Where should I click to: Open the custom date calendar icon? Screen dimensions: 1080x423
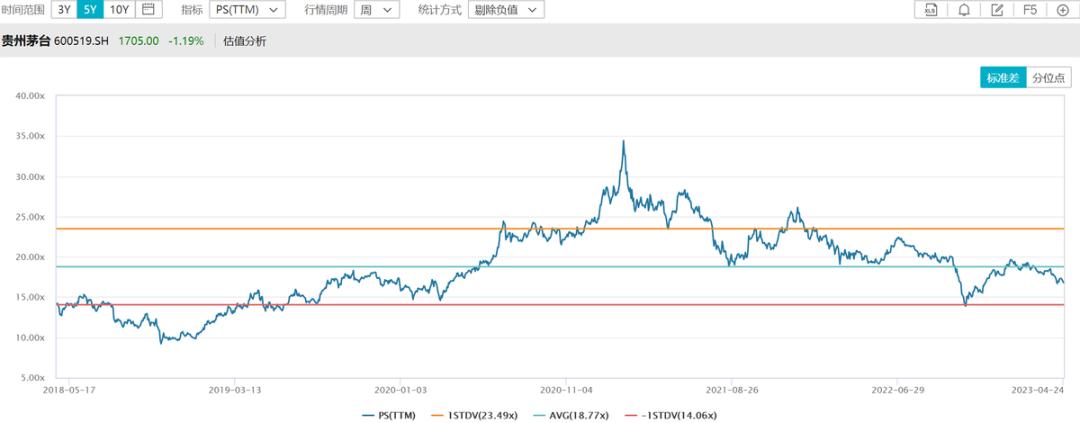[148, 10]
